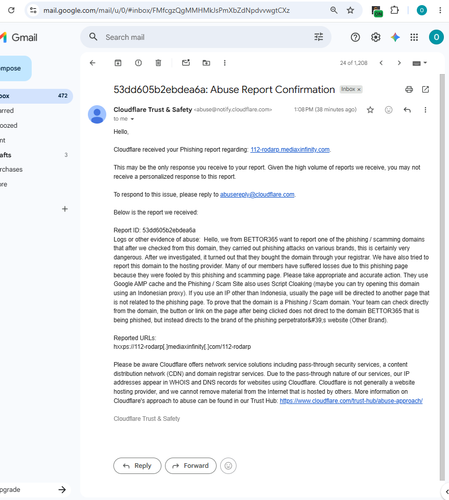Delete this email with trash icon
The width and height of the screenshot is (449, 500).
point(158,63)
